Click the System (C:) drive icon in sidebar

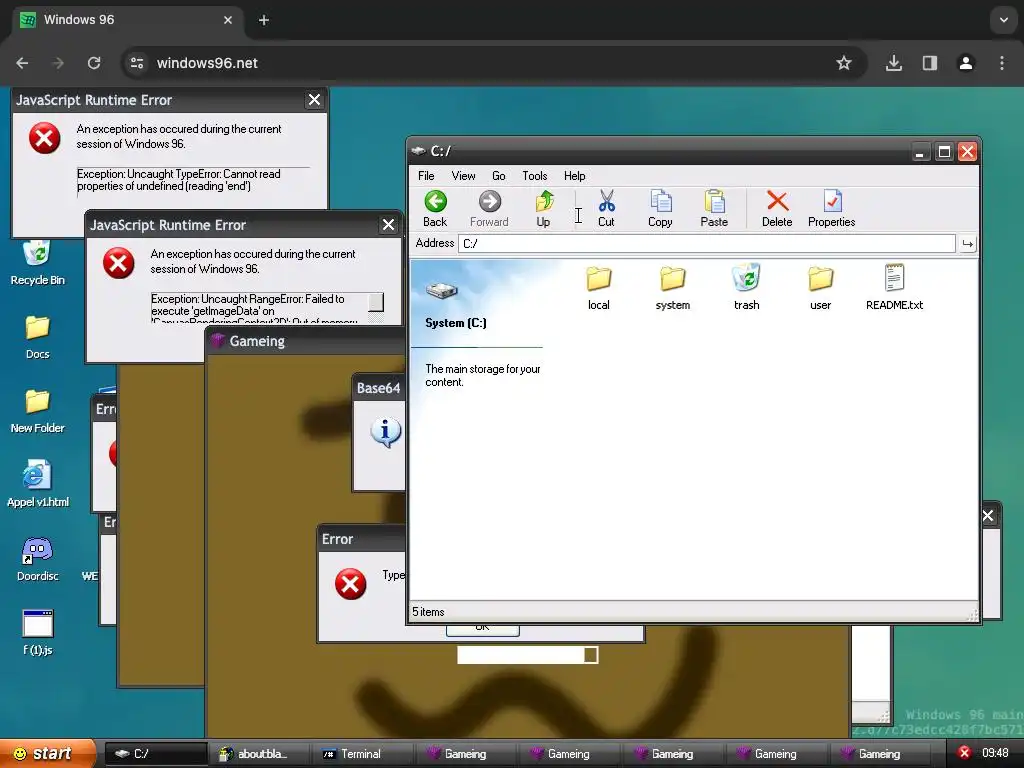click(x=442, y=289)
